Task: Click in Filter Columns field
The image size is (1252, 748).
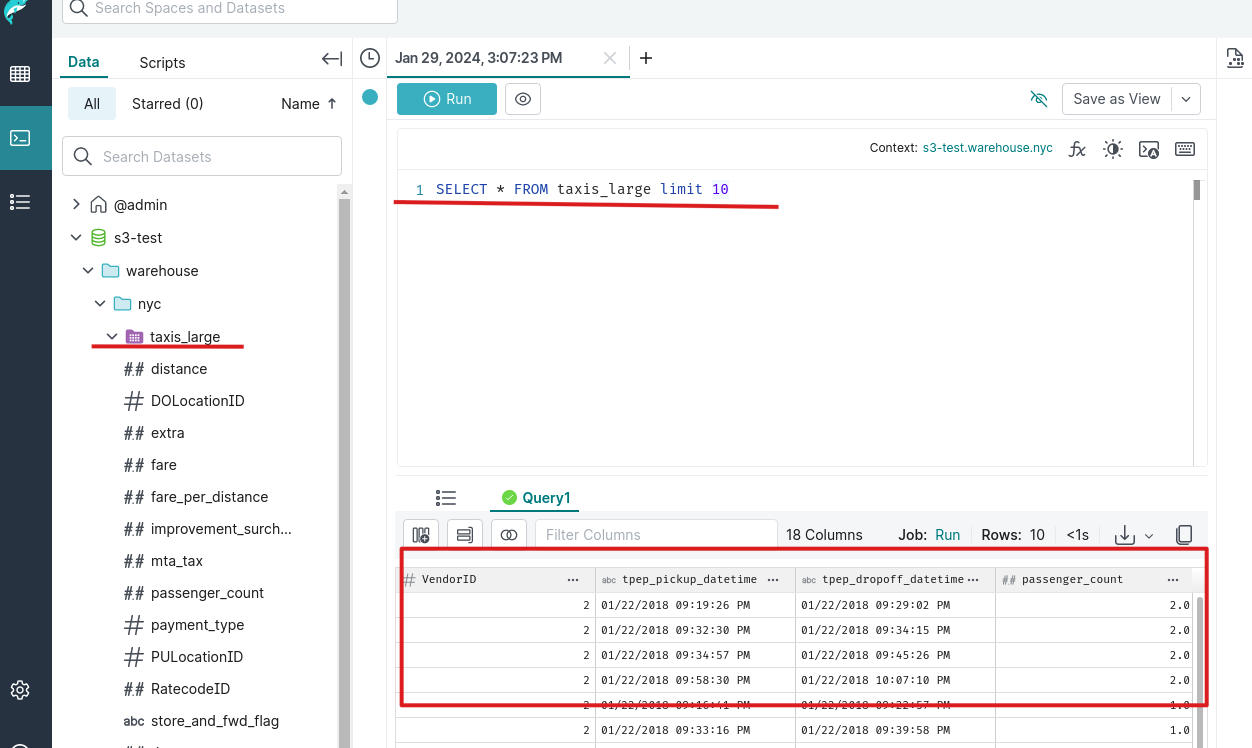Action: click(656, 535)
